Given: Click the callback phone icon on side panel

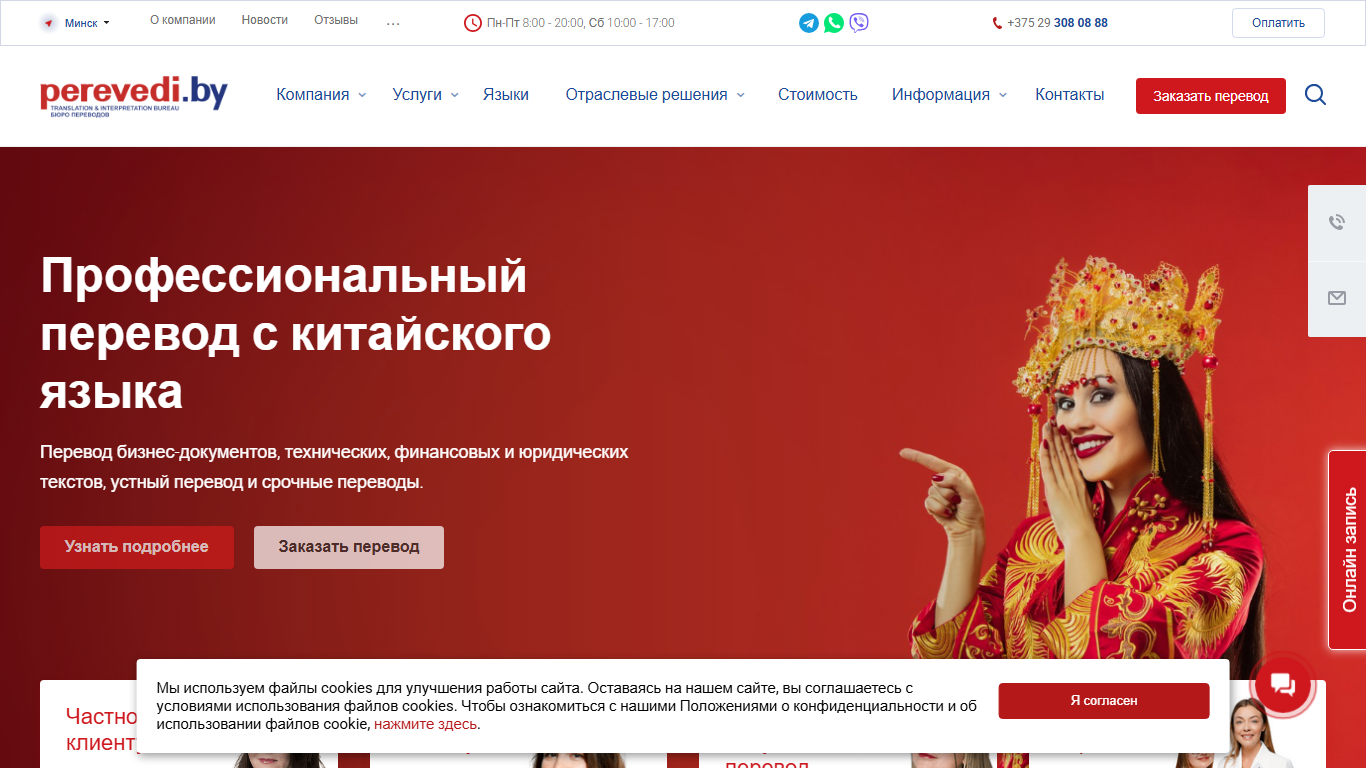Looking at the screenshot, I should (x=1337, y=222).
